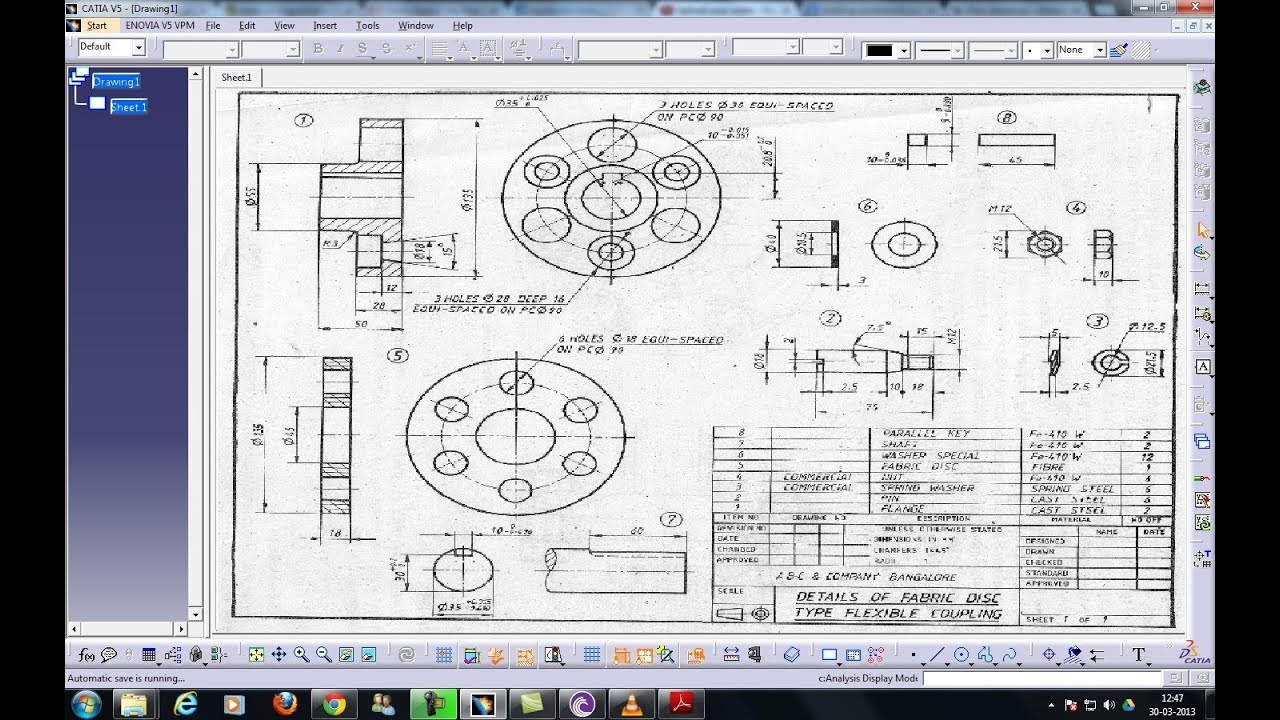
Task: Click the Axis Line and Center Line tool
Action: click(1049, 655)
